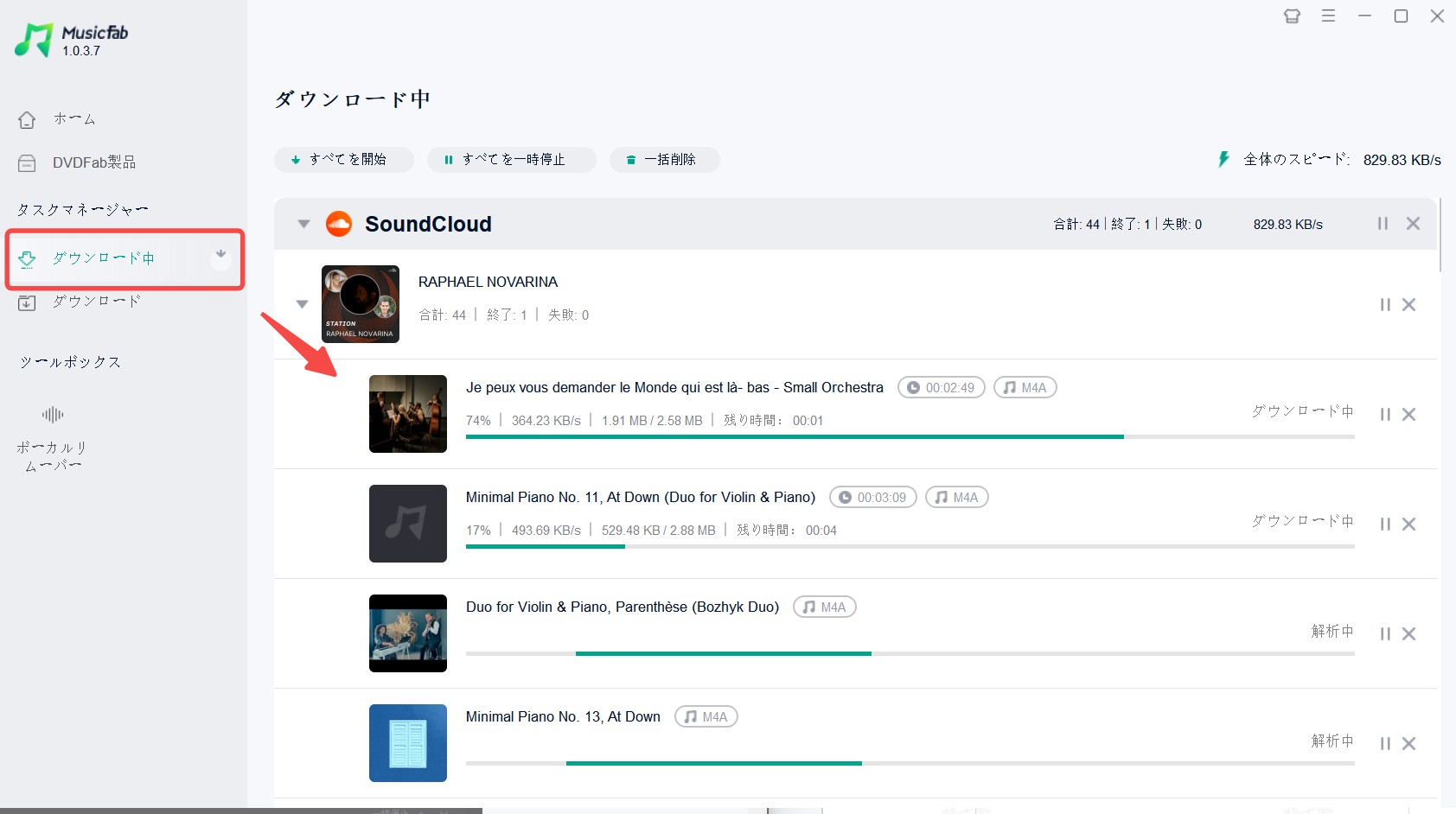Viewport: 1456px width, 814px height.
Task: Select title Duo for Violin & Piano, Parenthèse
Action: coord(623,607)
